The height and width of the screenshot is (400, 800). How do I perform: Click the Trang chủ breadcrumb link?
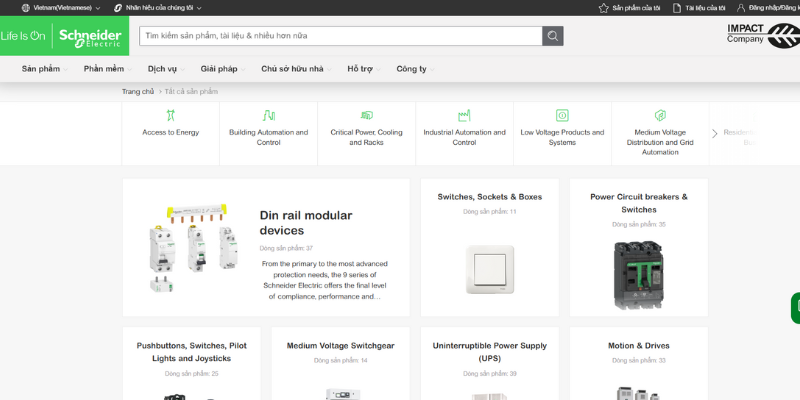[138, 92]
